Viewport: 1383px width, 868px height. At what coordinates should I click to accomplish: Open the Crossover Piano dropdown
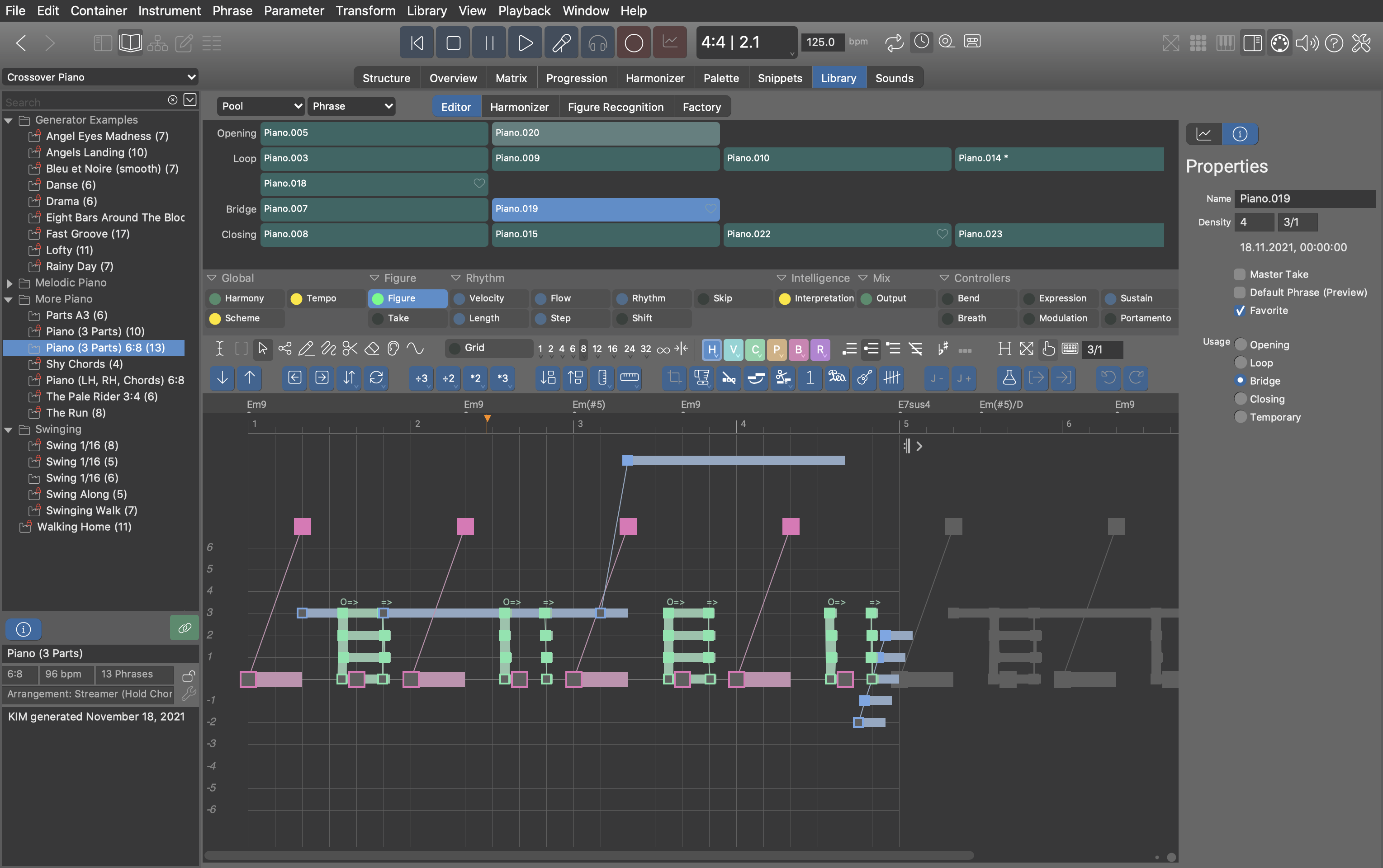[100, 77]
